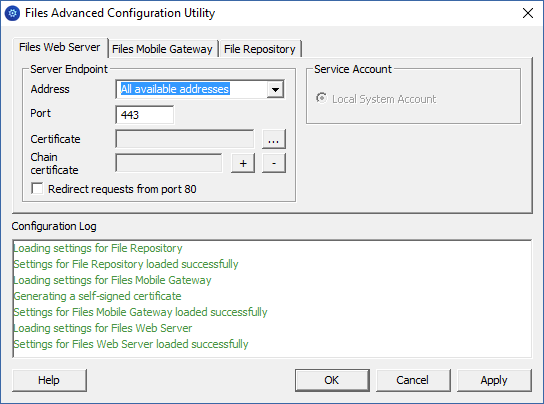Enable Redirect requests from port 80
Image resolution: width=544 pixels, height=404 pixels.
pyautogui.click(x=37, y=189)
